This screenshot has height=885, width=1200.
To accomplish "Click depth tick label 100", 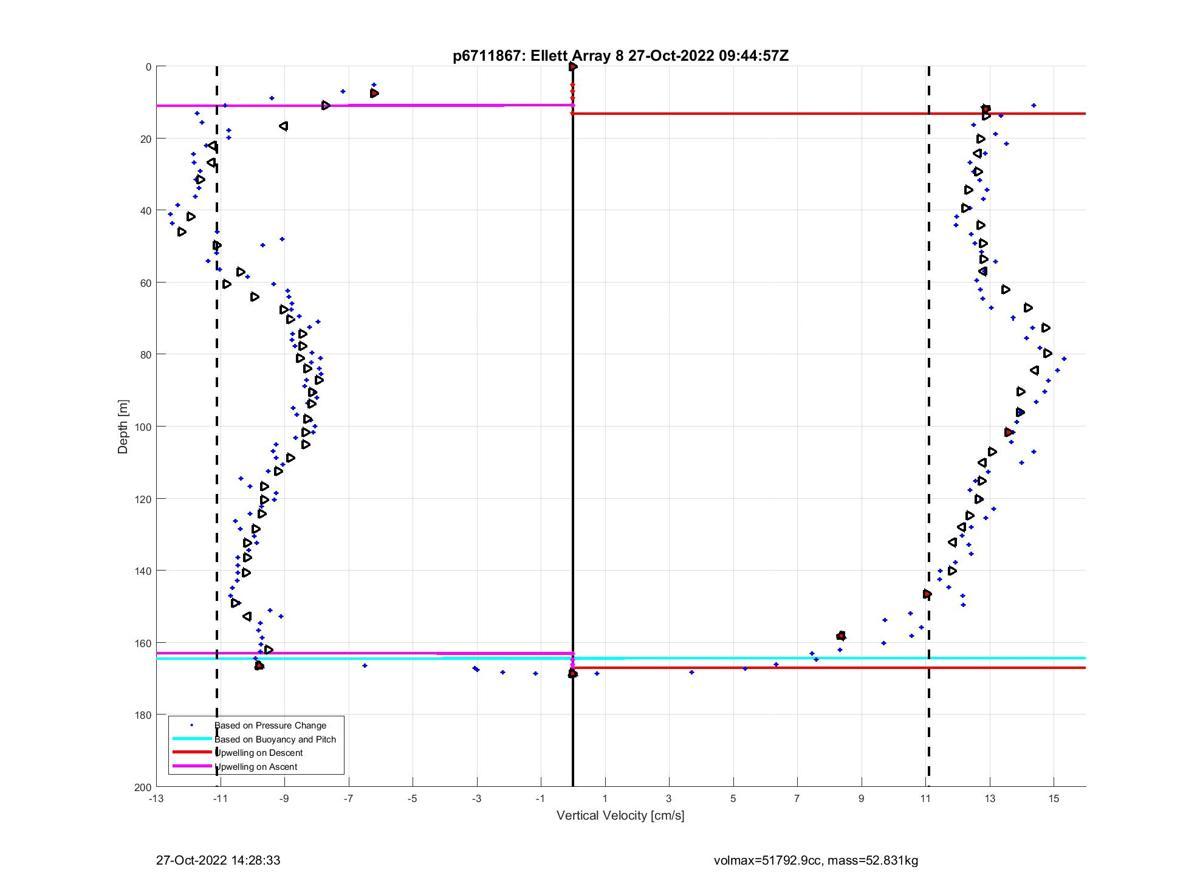I will point(142,427).
